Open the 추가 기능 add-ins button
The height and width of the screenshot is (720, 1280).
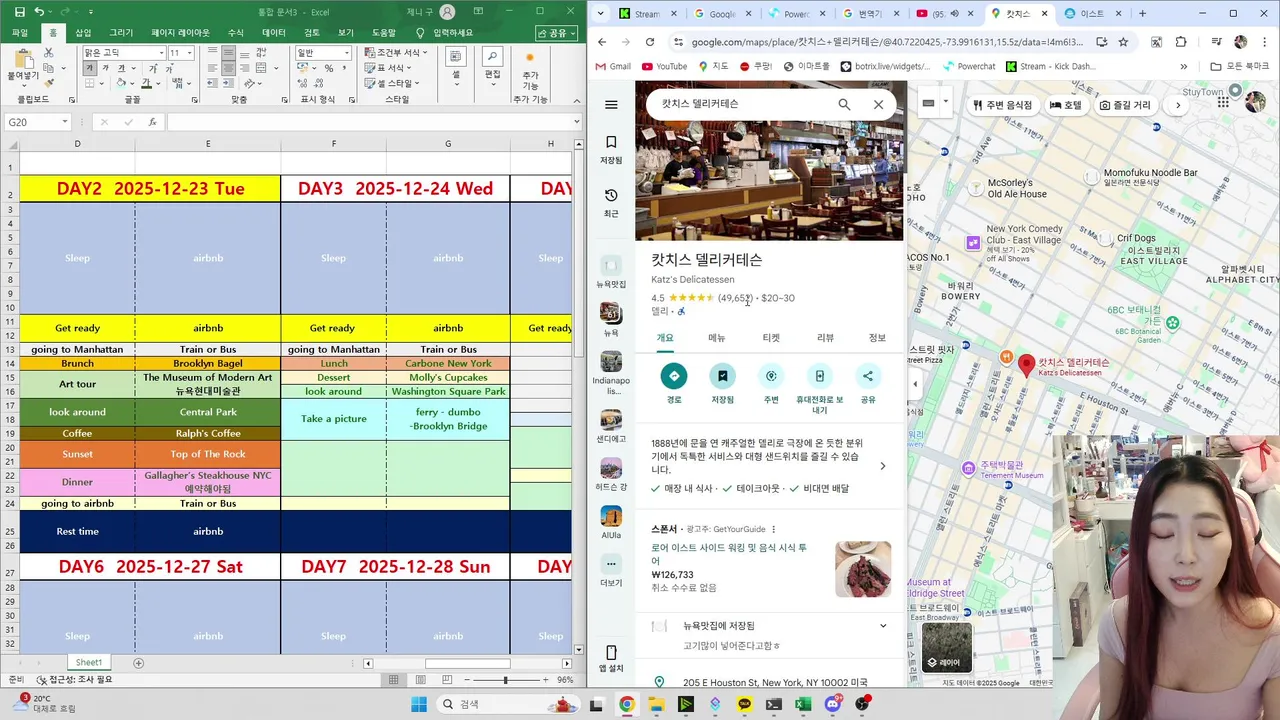click(x=530, y=72)
